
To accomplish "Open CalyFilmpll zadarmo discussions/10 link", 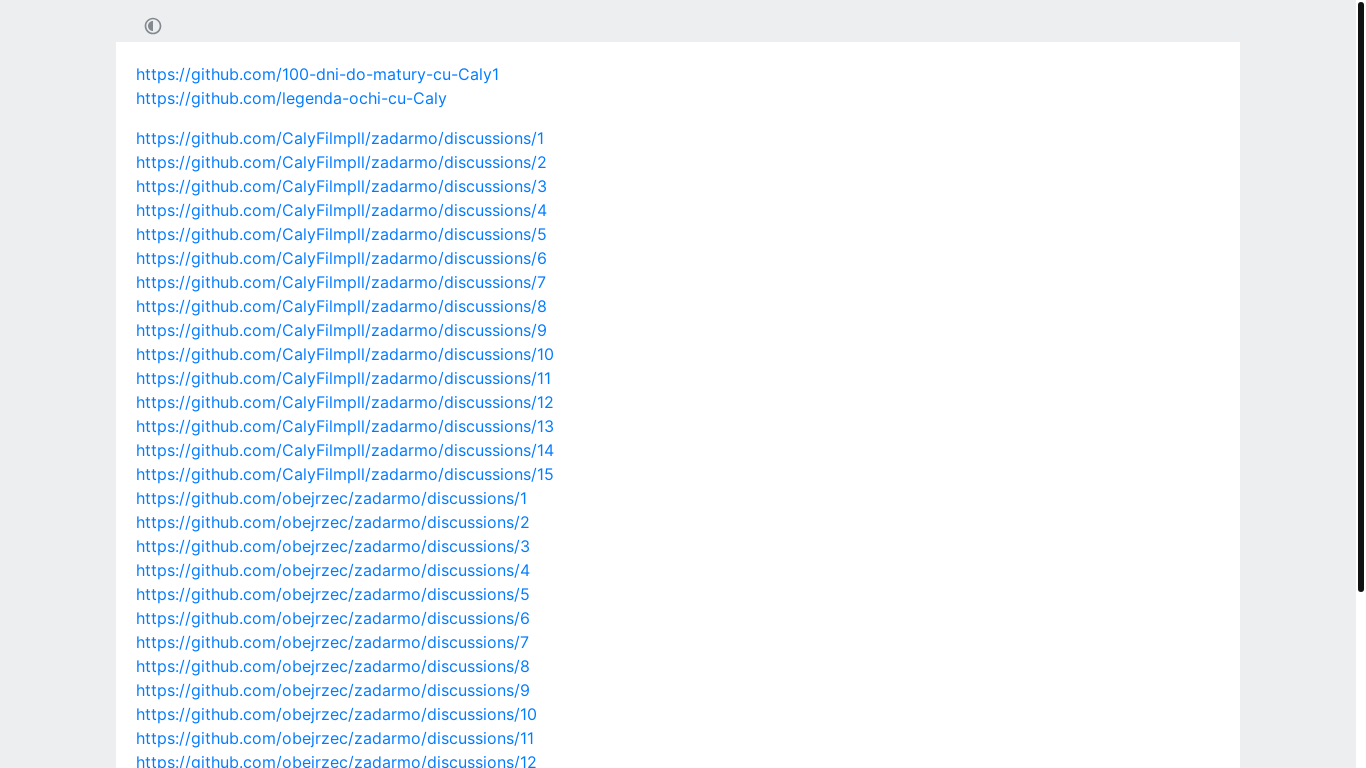I will (x=345, y=354).
